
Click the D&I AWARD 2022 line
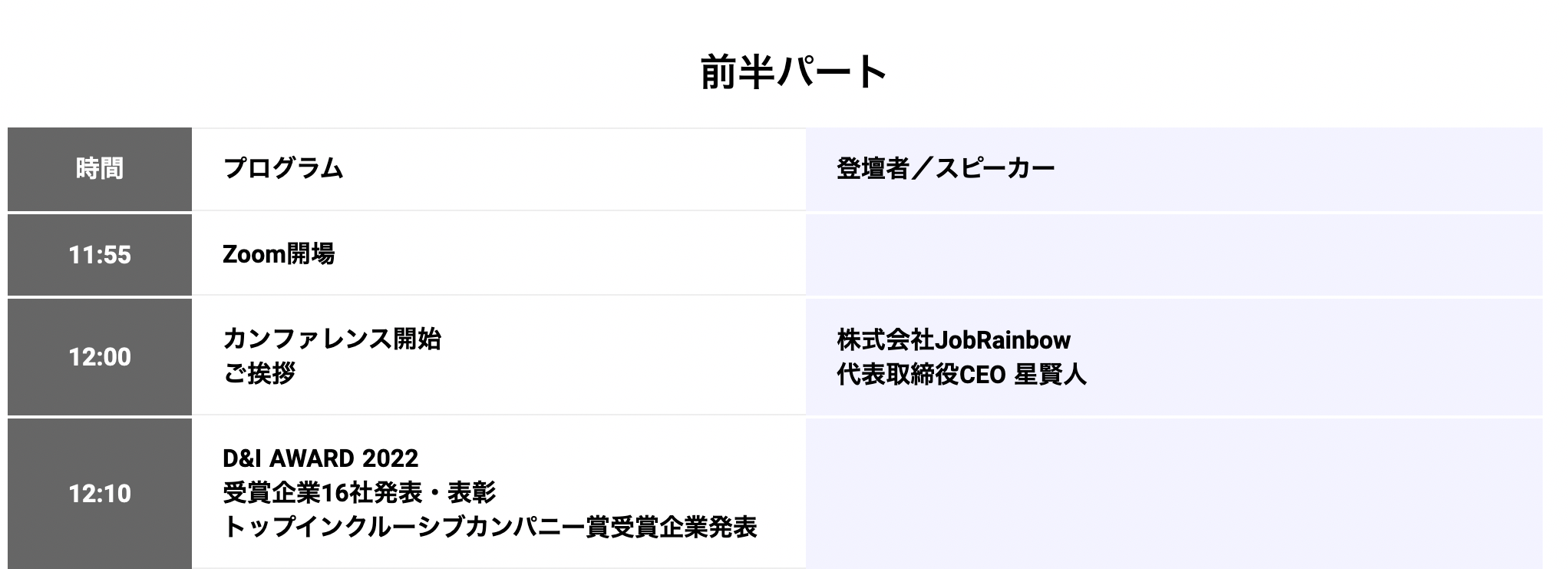[320, 458]
